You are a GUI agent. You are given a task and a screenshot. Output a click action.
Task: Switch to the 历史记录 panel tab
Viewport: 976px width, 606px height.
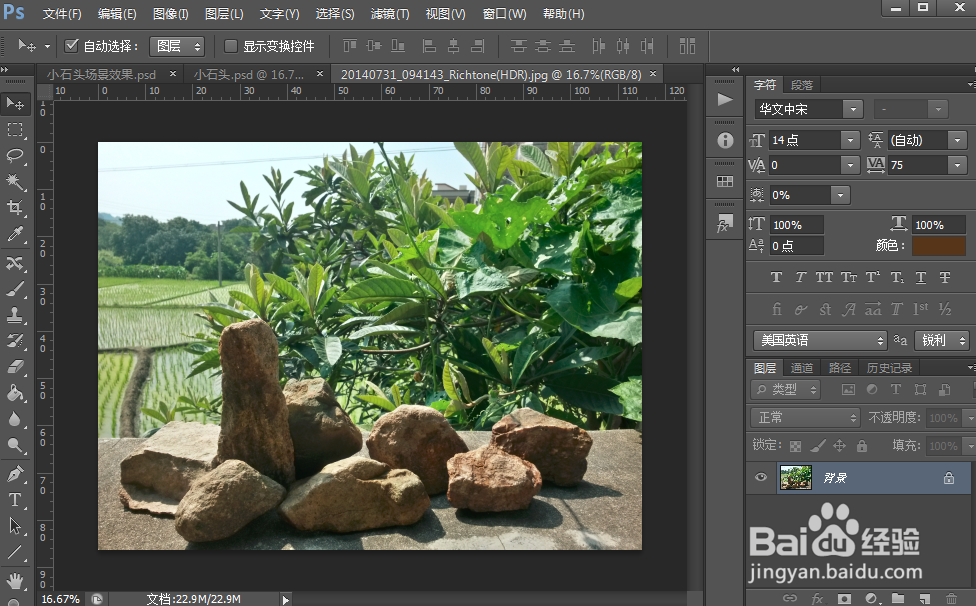click(889, 368)
